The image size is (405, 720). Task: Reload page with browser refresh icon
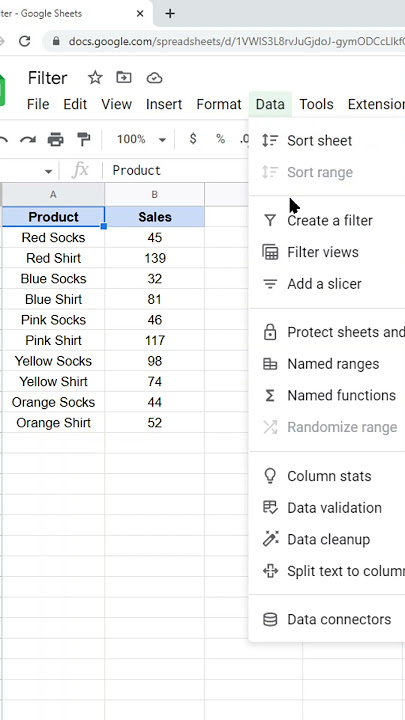[x=24, y=41]
